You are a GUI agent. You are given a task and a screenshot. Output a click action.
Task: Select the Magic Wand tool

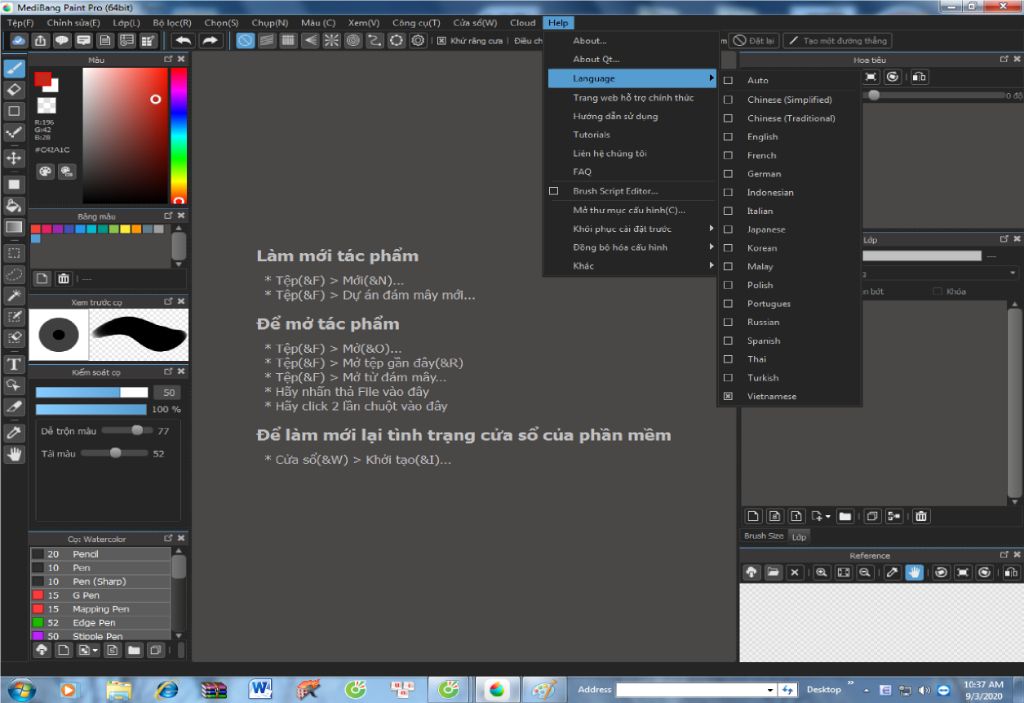click(x=14, y=296)
